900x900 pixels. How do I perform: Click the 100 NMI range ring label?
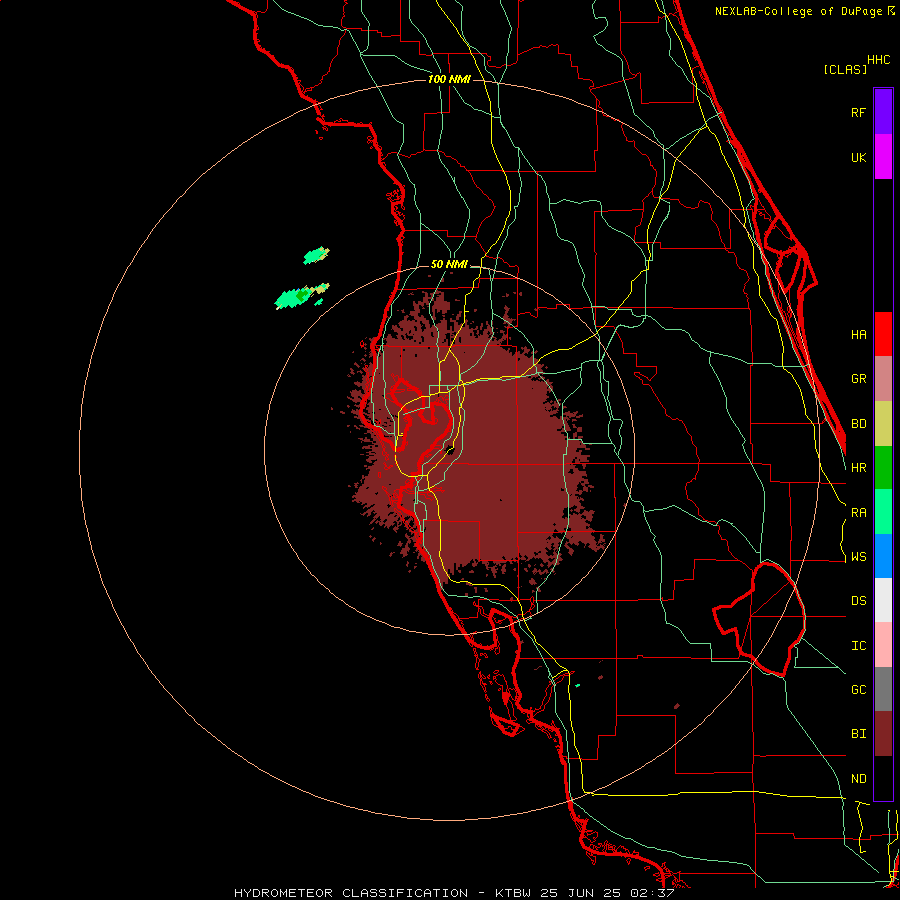pyautogui.click(x=449, y=79)
